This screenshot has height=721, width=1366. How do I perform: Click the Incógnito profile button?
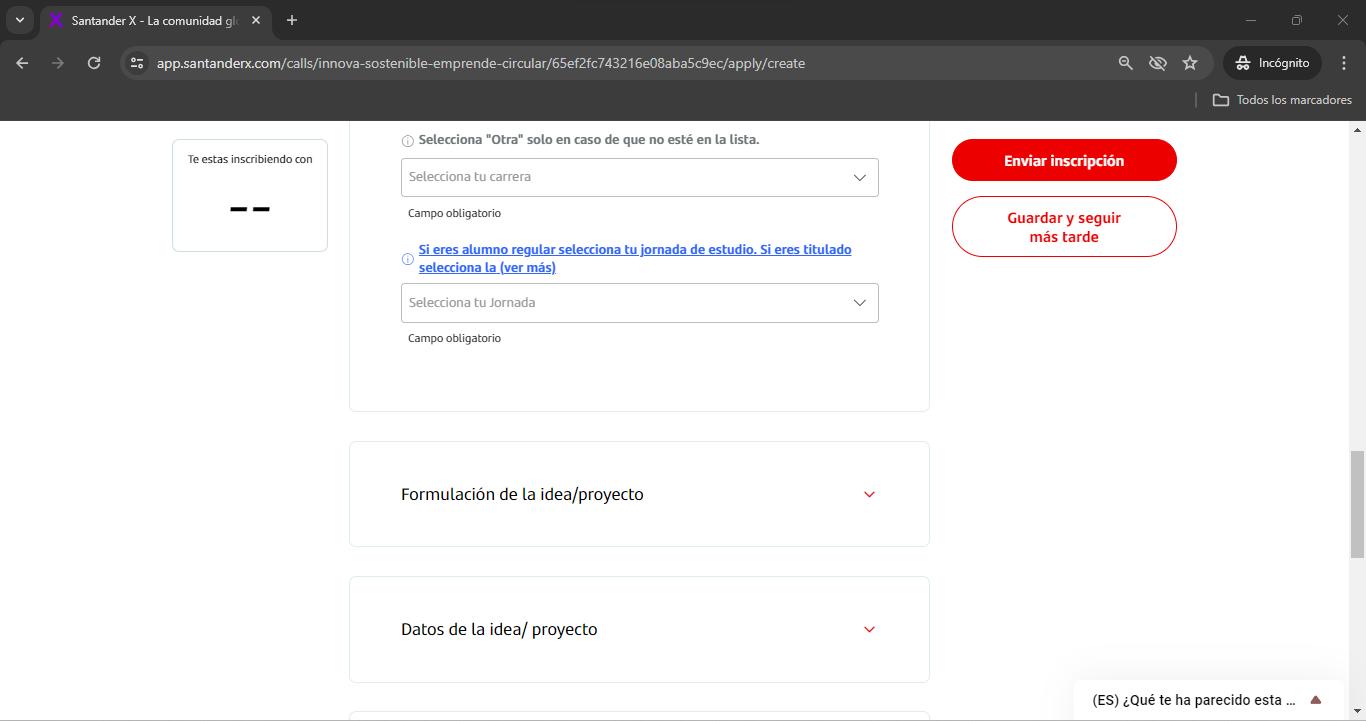pos(1272,63)
